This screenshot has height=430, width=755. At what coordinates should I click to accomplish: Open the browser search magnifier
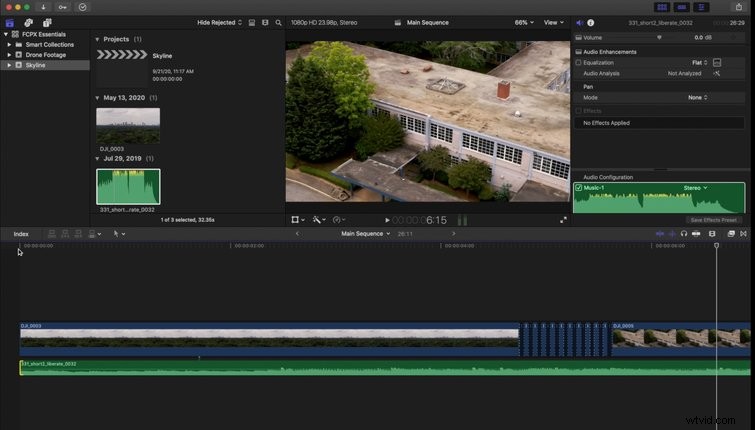coord(278,23)
